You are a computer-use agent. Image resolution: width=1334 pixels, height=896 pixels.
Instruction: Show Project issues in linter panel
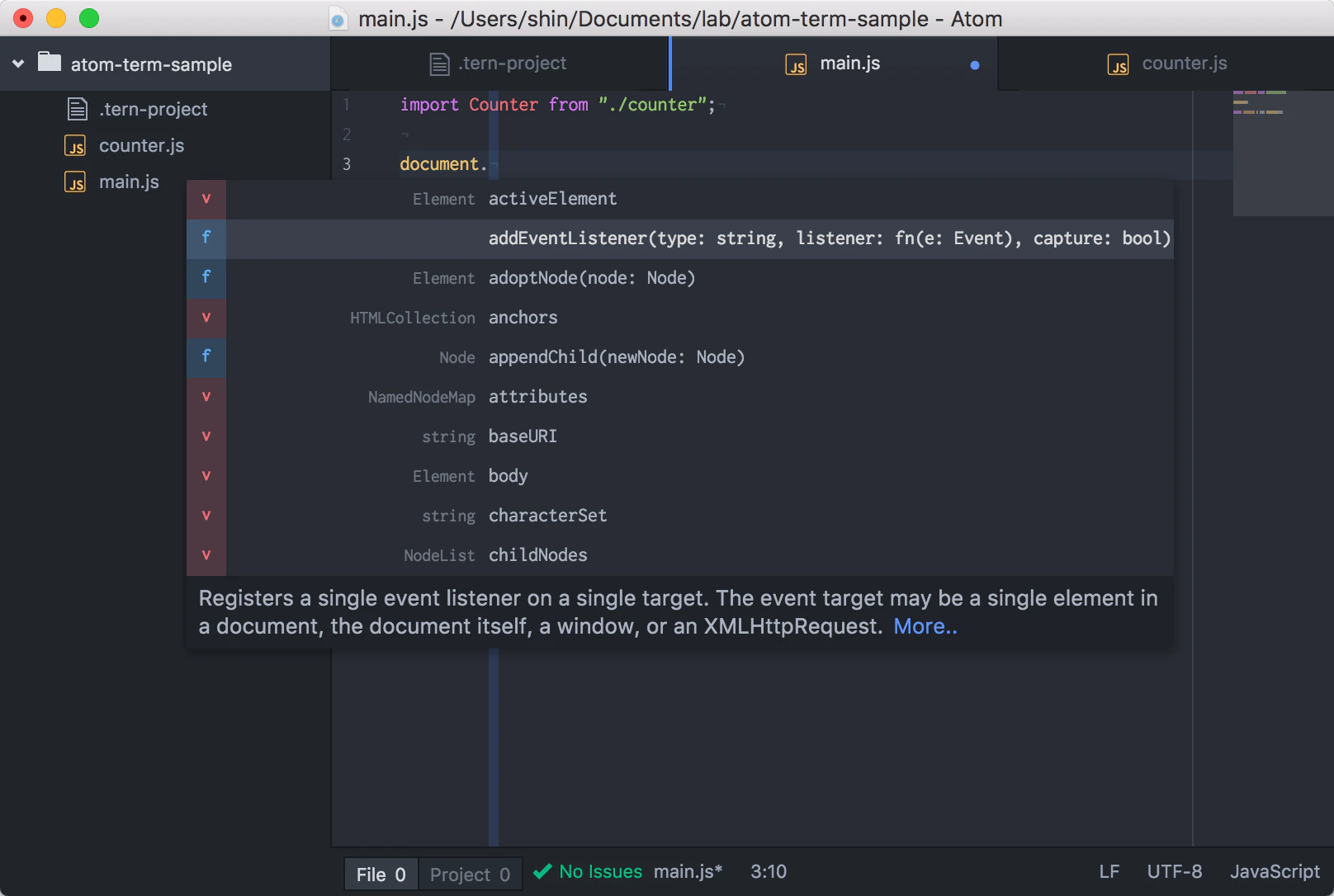pyautogui.click(x=471, y=875)
